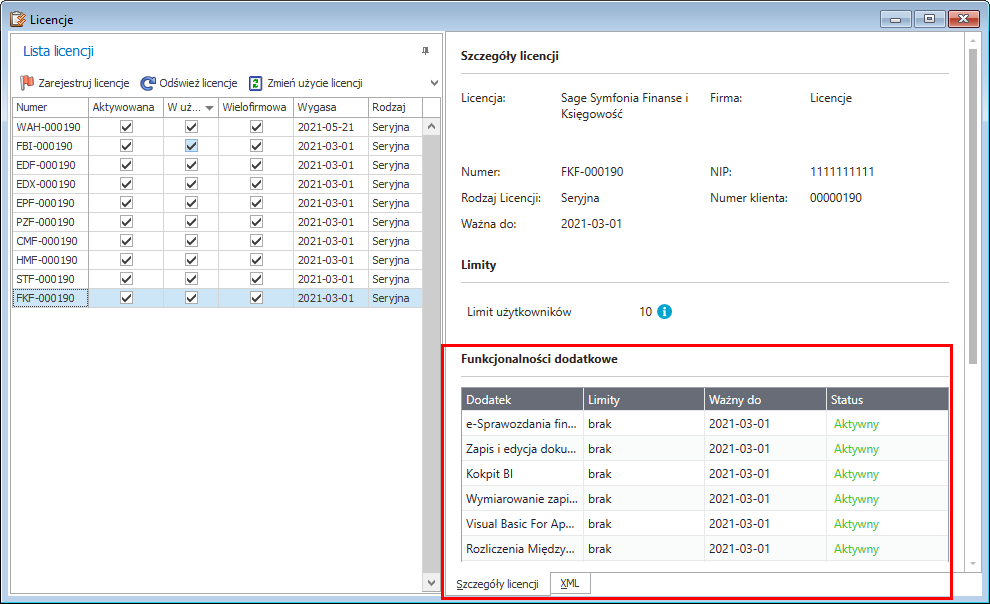
Task: Toggle Aktywowana checkbox for WAH-000190
Action: point(126,127)
